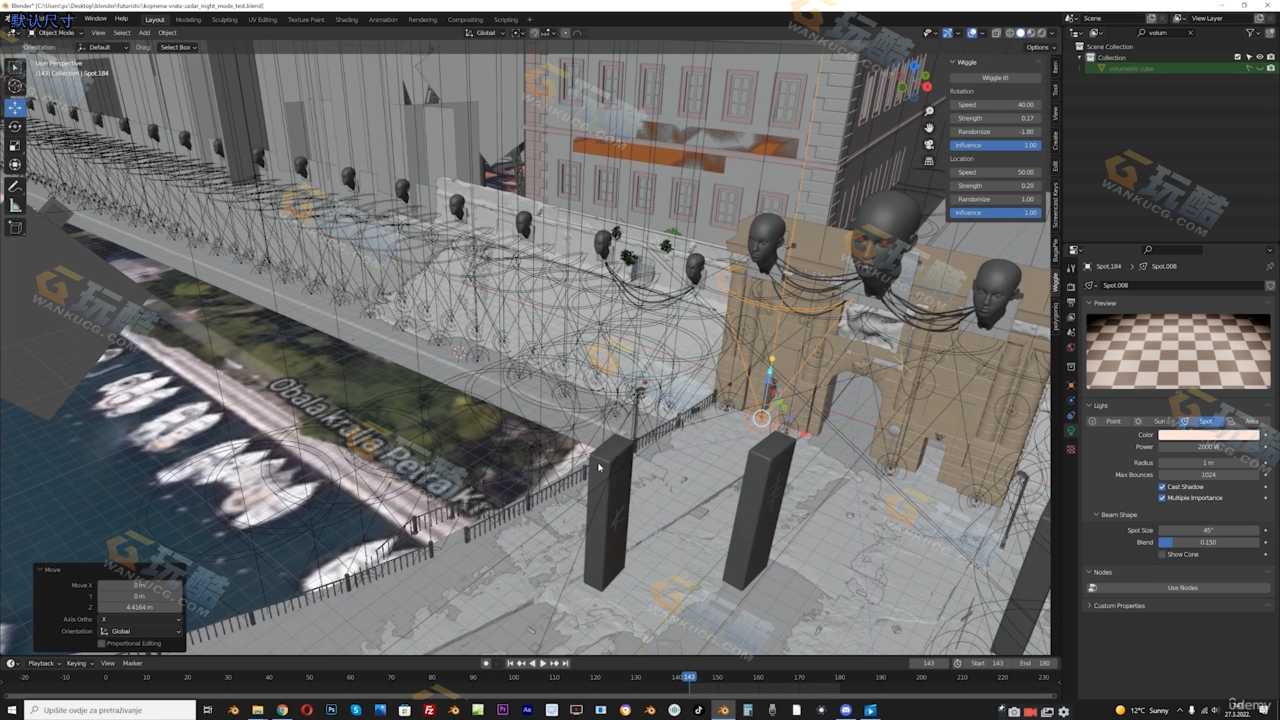This screenshot has width=1280, height=720.
Task: Toggle Multiple Importance checkbox
Action: 1162,498
